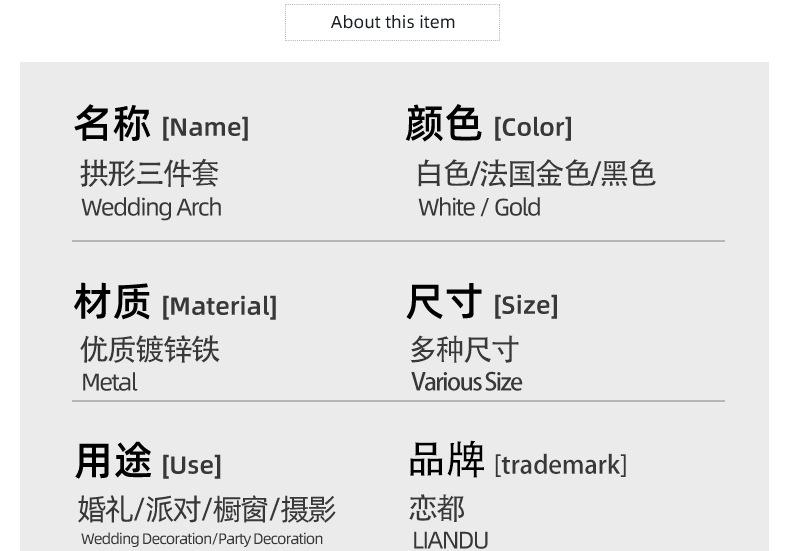Click the Metal text
The height and width of the screenshot is (551, 790).
(109, 382)
